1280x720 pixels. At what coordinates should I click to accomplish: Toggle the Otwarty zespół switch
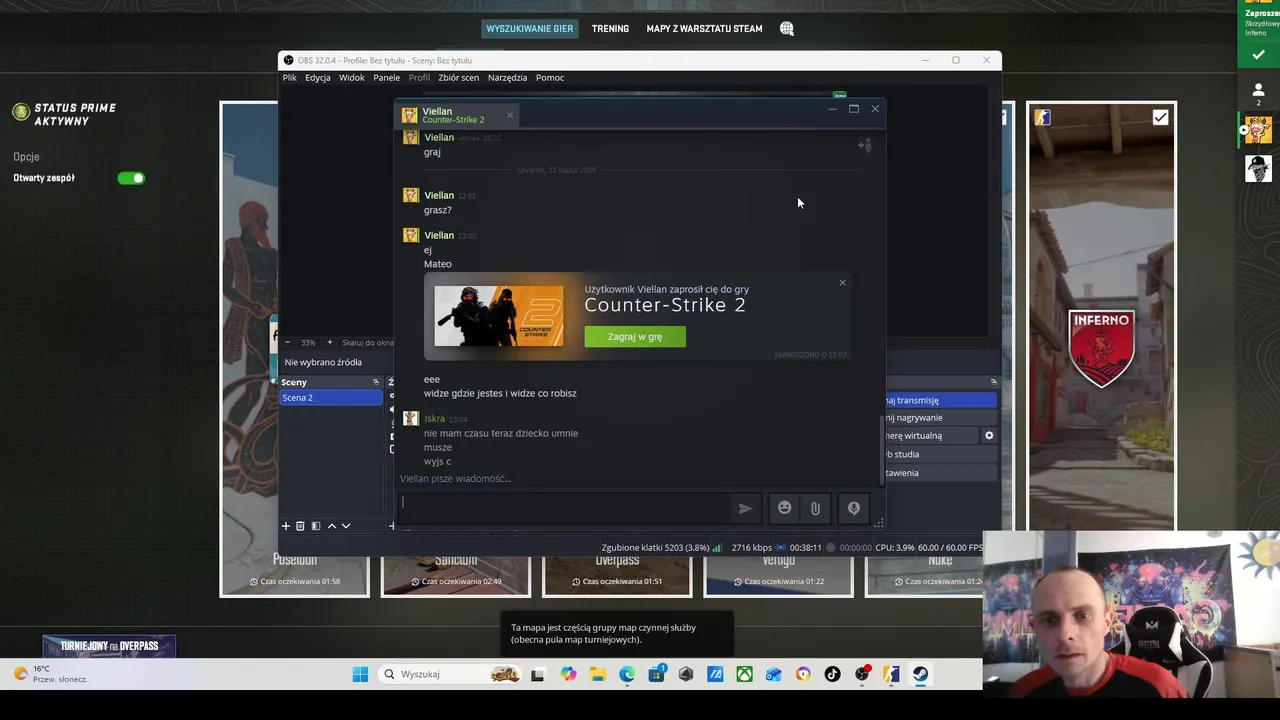click(131, 178)
